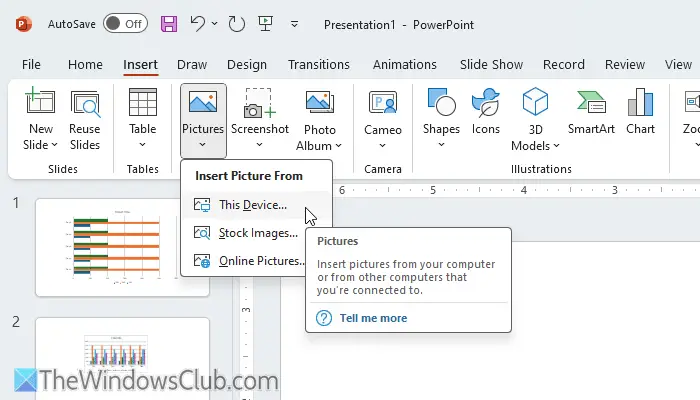Go to the Transitions tab
The height and width of the screenshot is (400, 700).
pyautogui.click(x=319, y=65)
